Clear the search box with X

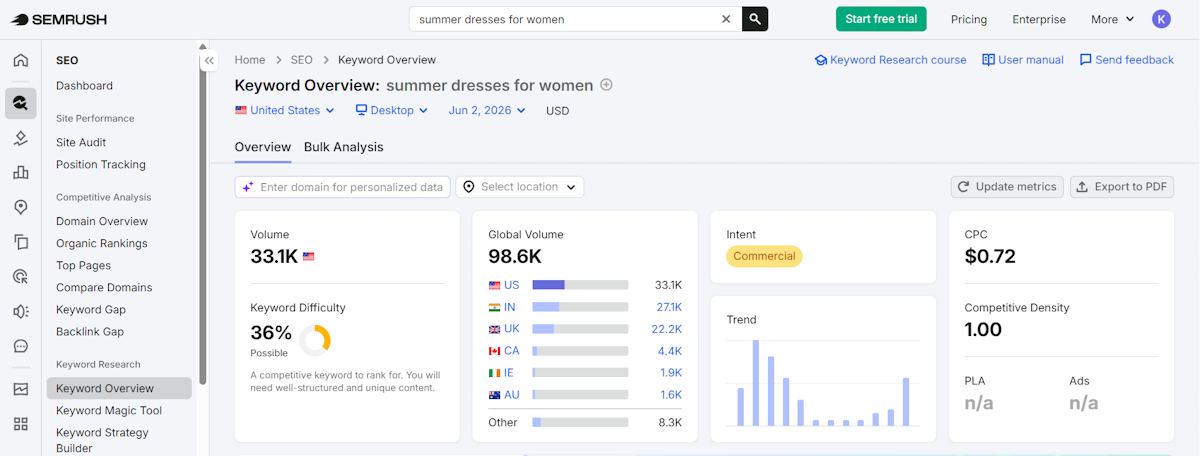[x=727, y=19]
